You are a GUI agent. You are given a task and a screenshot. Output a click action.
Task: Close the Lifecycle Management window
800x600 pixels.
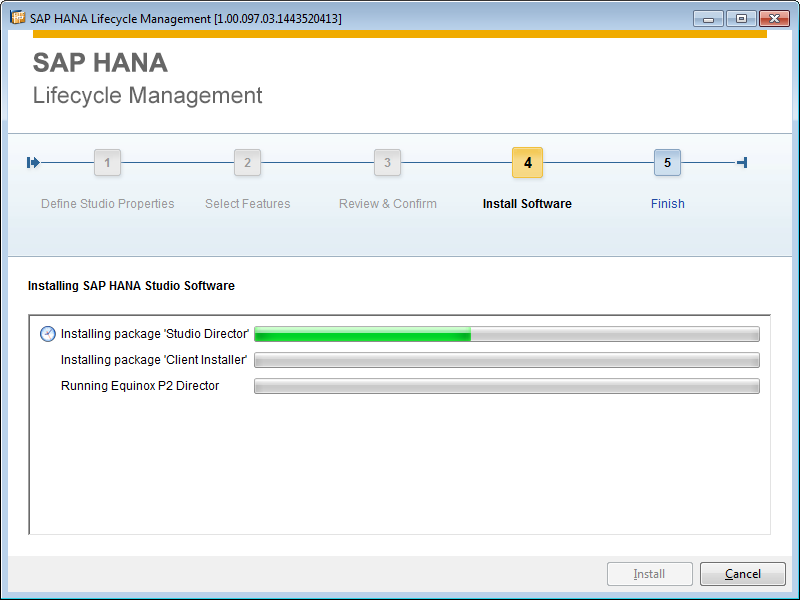[774, 19]
